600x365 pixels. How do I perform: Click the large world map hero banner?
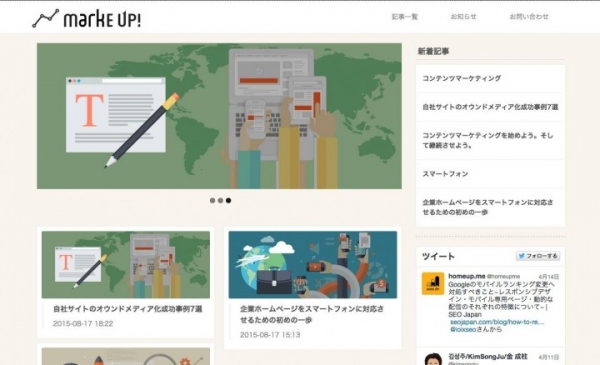[x=219, y=116]
